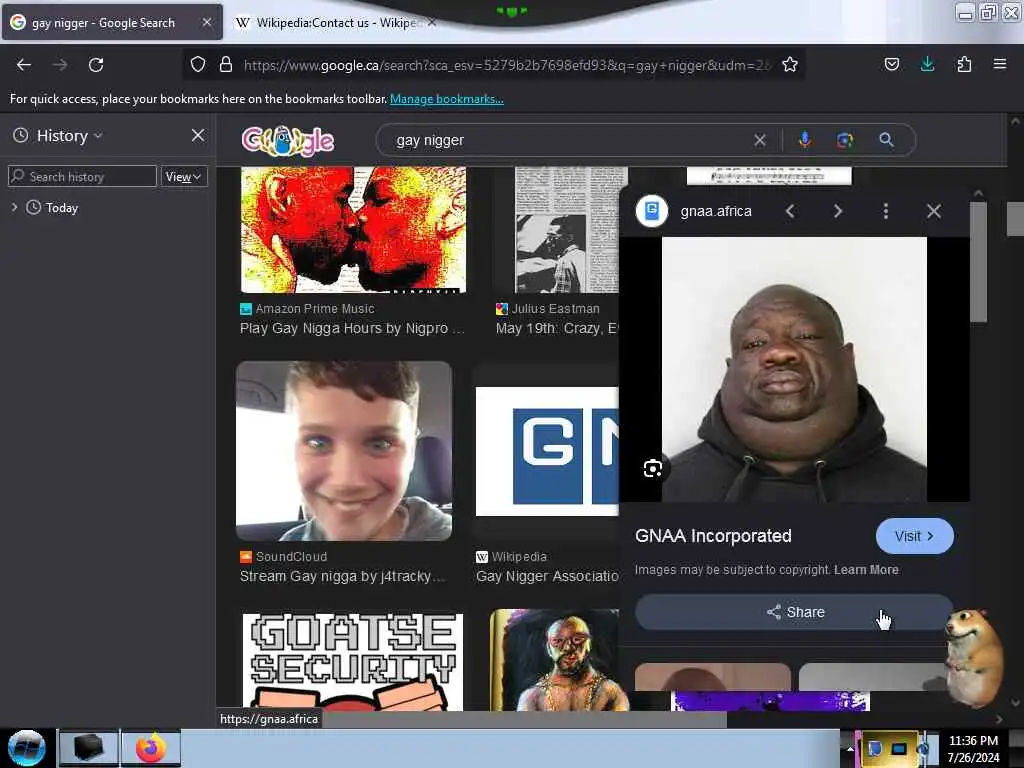Image resolution: width=1024 pixels, height=768 pixels.
Task: Click the Google doodle logo
Action: (x=287, y=140)
